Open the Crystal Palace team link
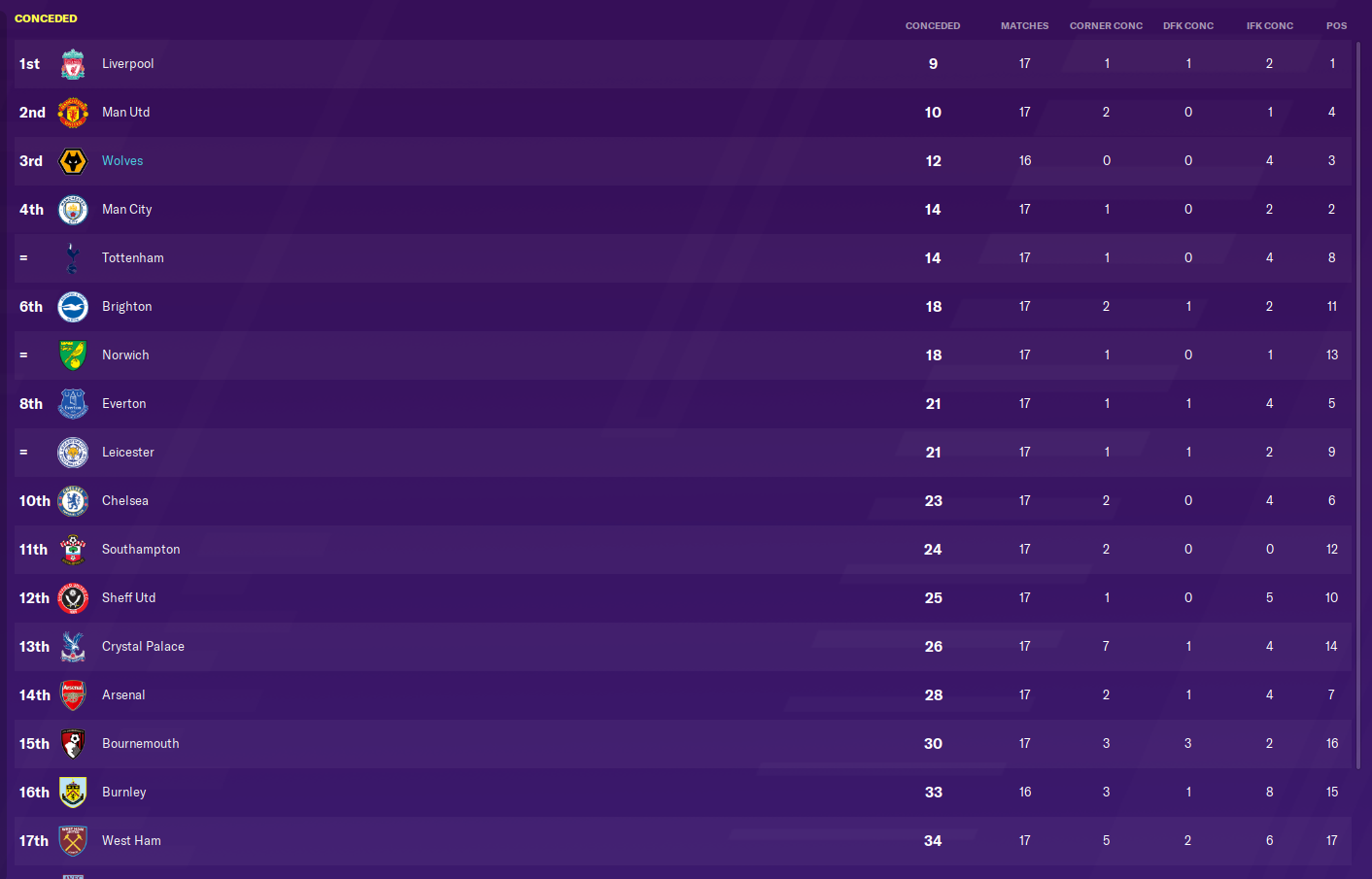1372x879 pixels. pos(143,647)
